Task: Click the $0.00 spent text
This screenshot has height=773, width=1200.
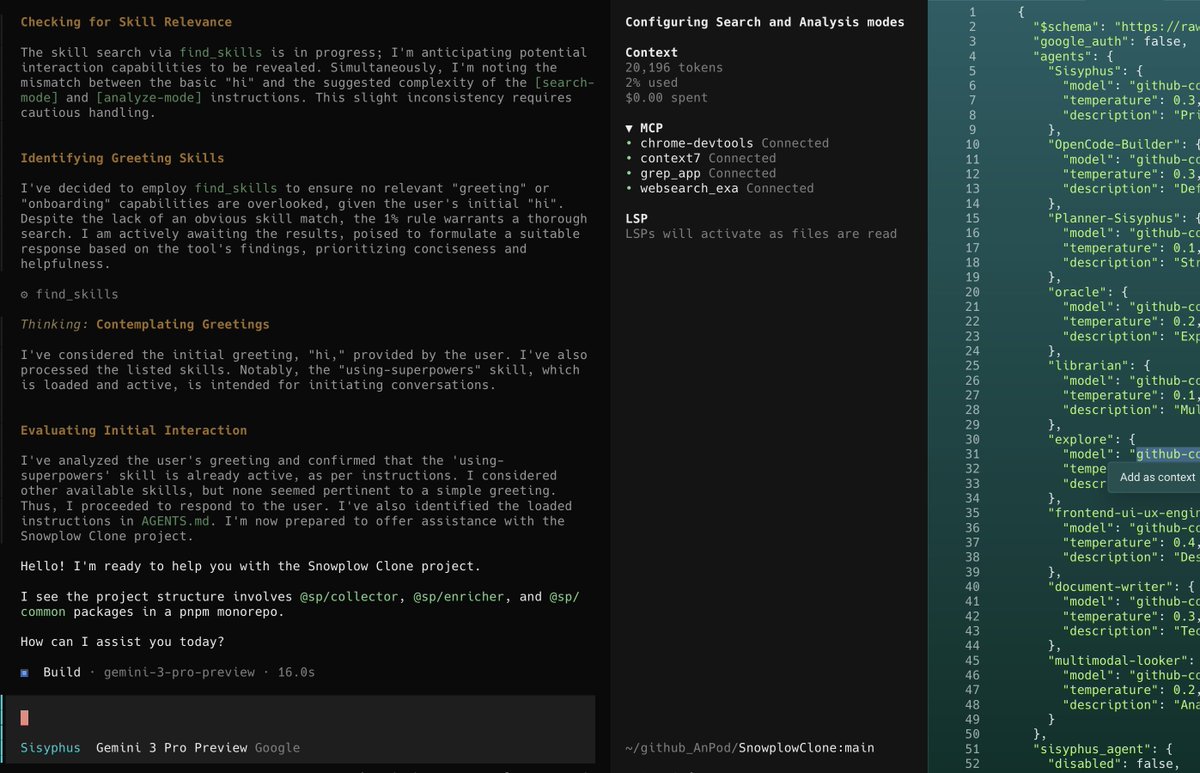Action: [x=666, y=98]
